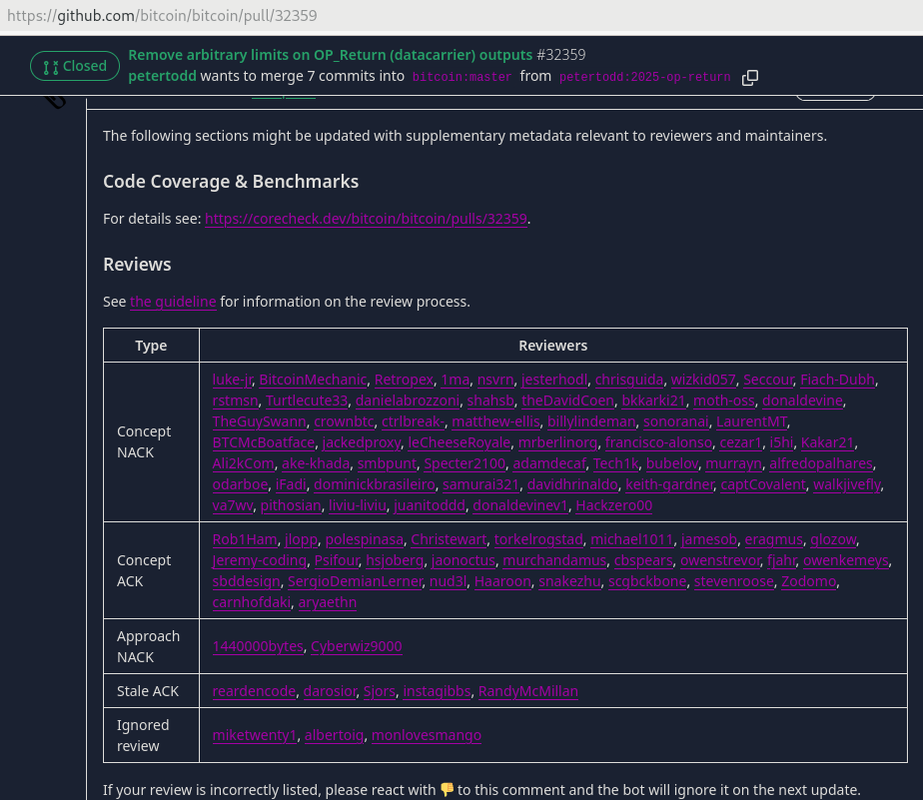Open reviewer Specter2100's link

point(464,464)
